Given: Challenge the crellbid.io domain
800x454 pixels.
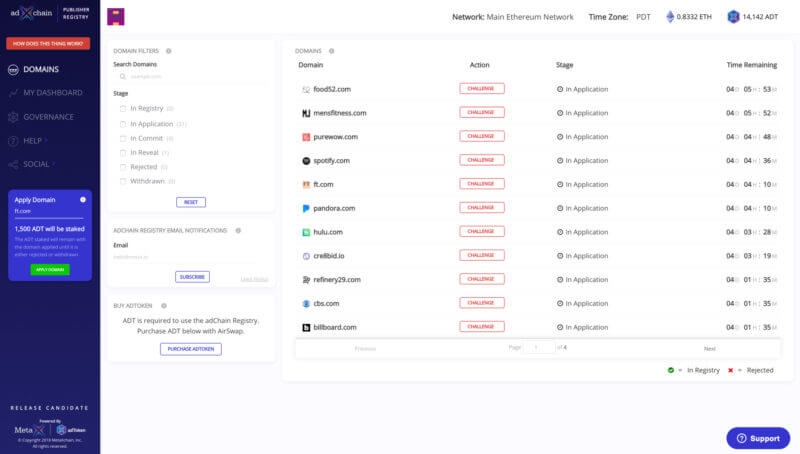Looking at the screenshot, I should 482,255.
